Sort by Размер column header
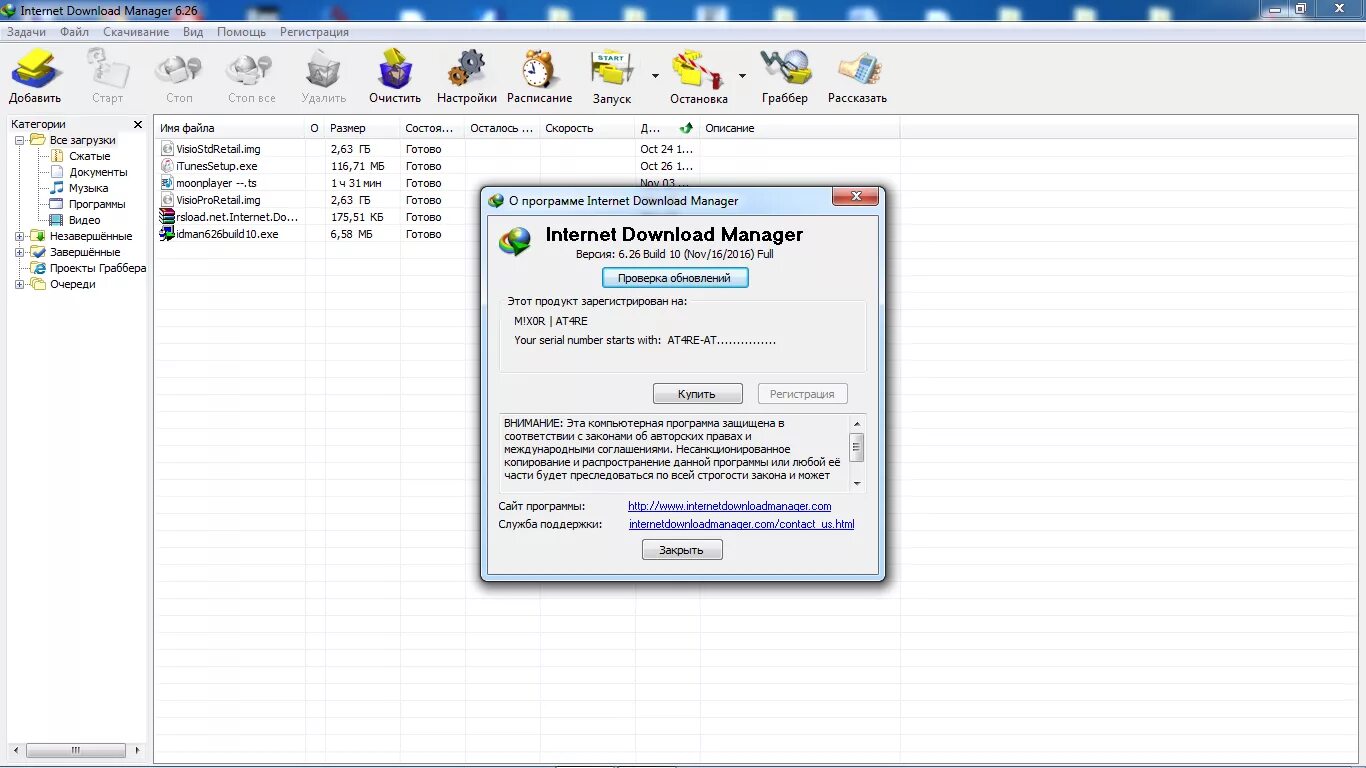 coord(363,128)
